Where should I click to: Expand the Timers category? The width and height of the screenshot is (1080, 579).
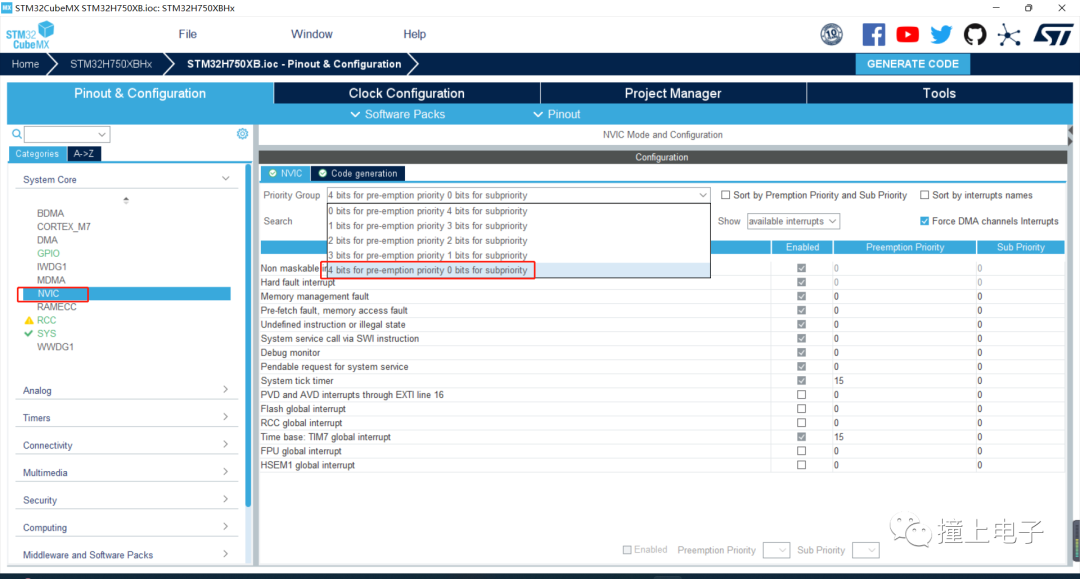pos(225,417)
